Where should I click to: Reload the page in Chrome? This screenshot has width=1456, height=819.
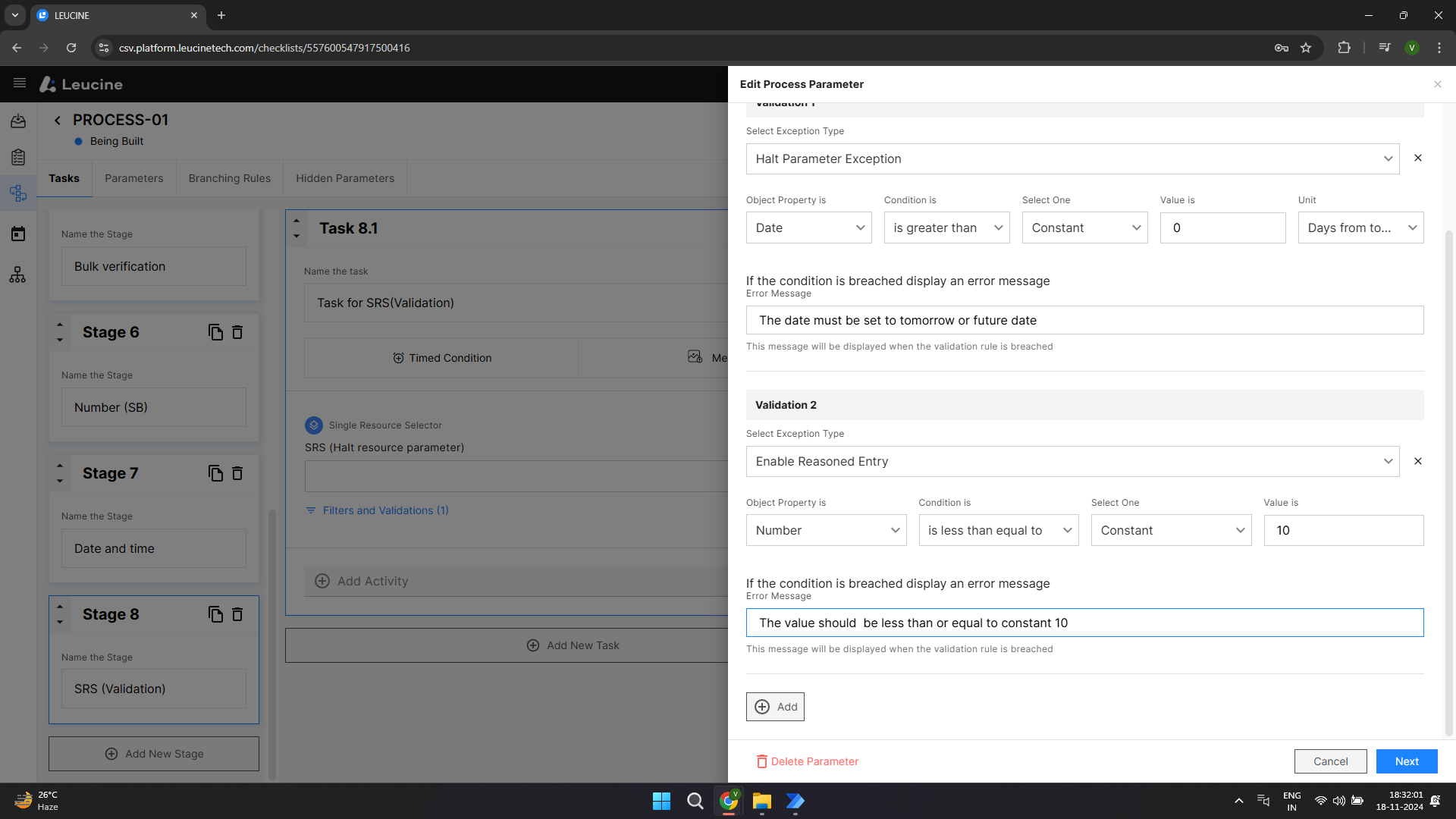pos(71,48)
